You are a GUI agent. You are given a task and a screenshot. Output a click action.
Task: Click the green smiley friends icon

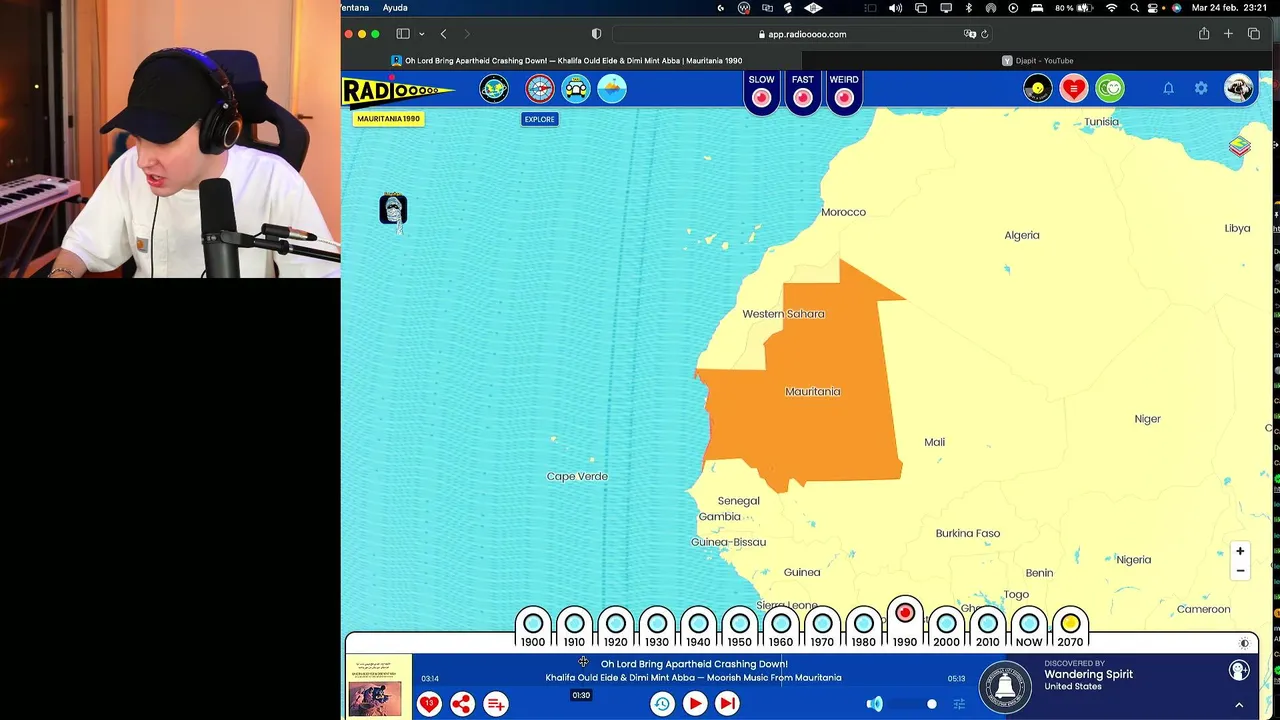pyautogui.click(x=1110, y=89)
